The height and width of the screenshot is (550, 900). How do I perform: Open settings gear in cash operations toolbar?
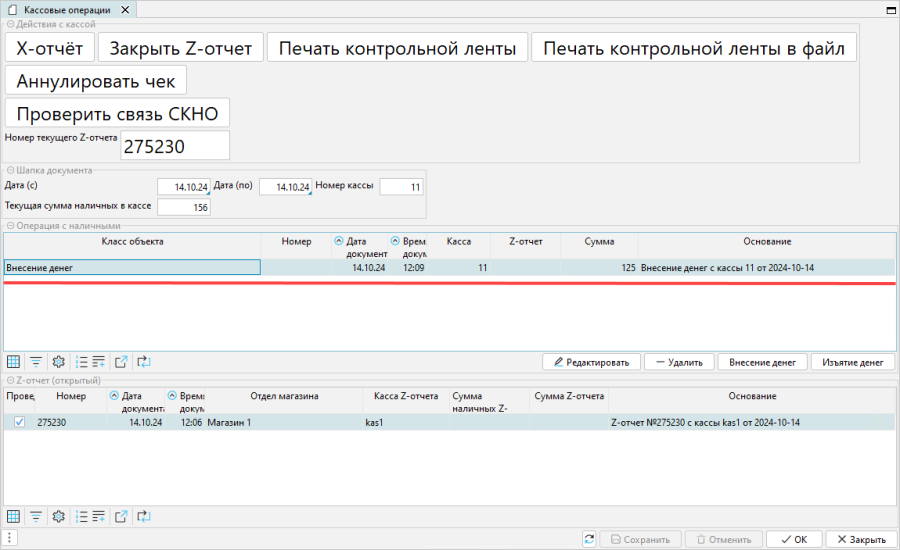coord(58,362)
